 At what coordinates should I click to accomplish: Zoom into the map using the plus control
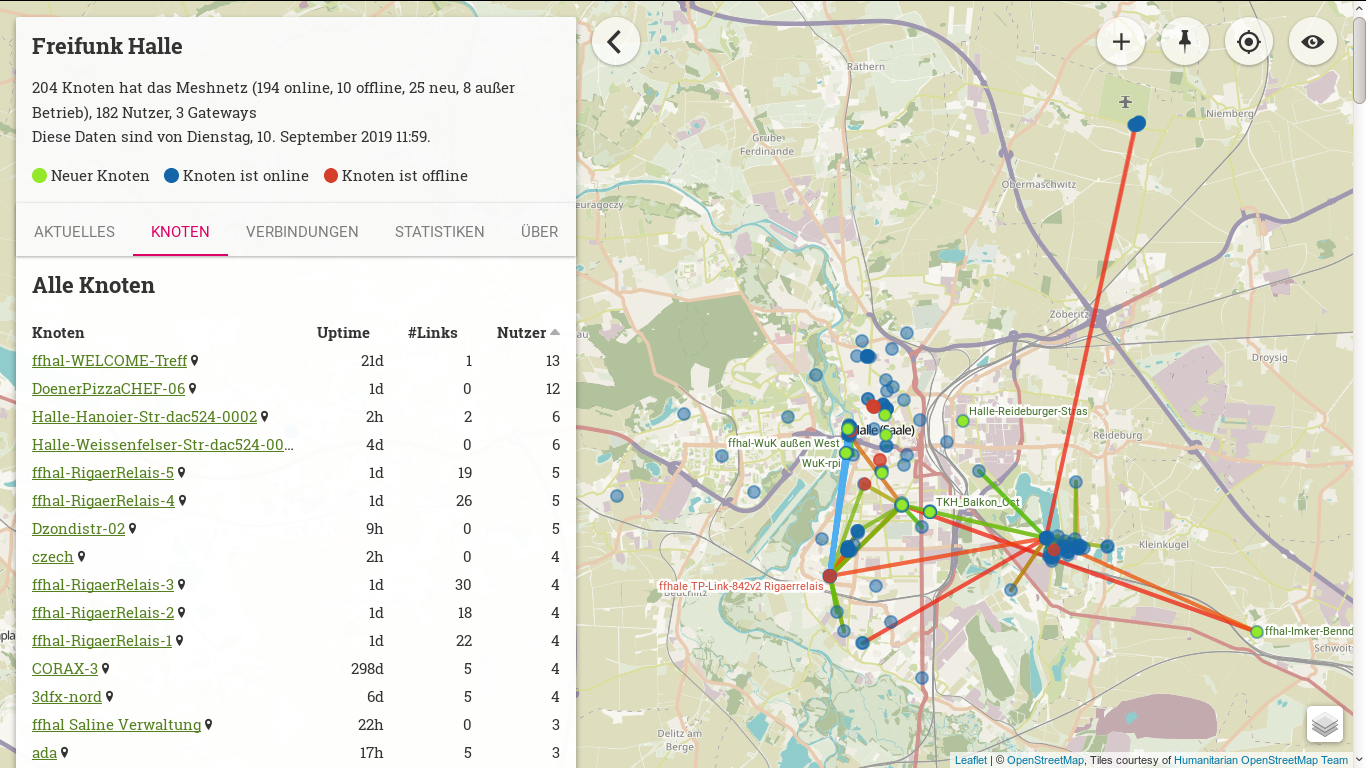(1121, 41)
